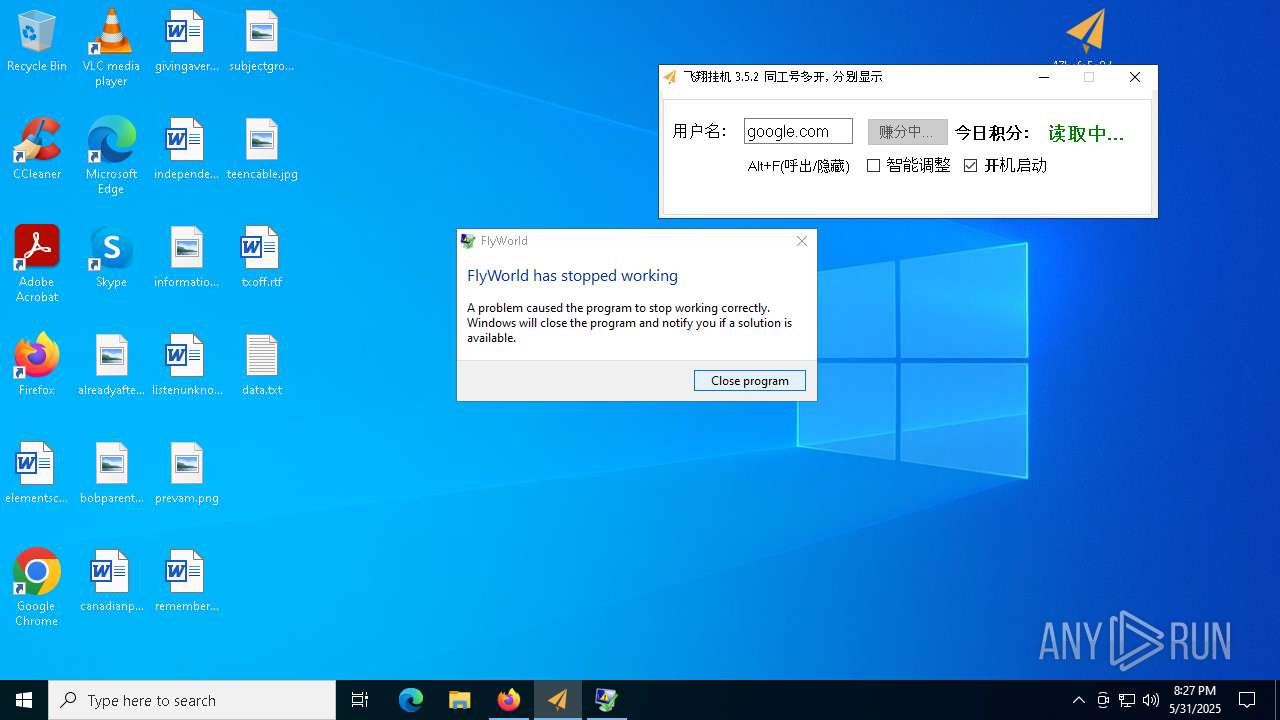The image size is (1280, 720).
Task: Select the elementsc Word document icon
Action: click(37, 473)
